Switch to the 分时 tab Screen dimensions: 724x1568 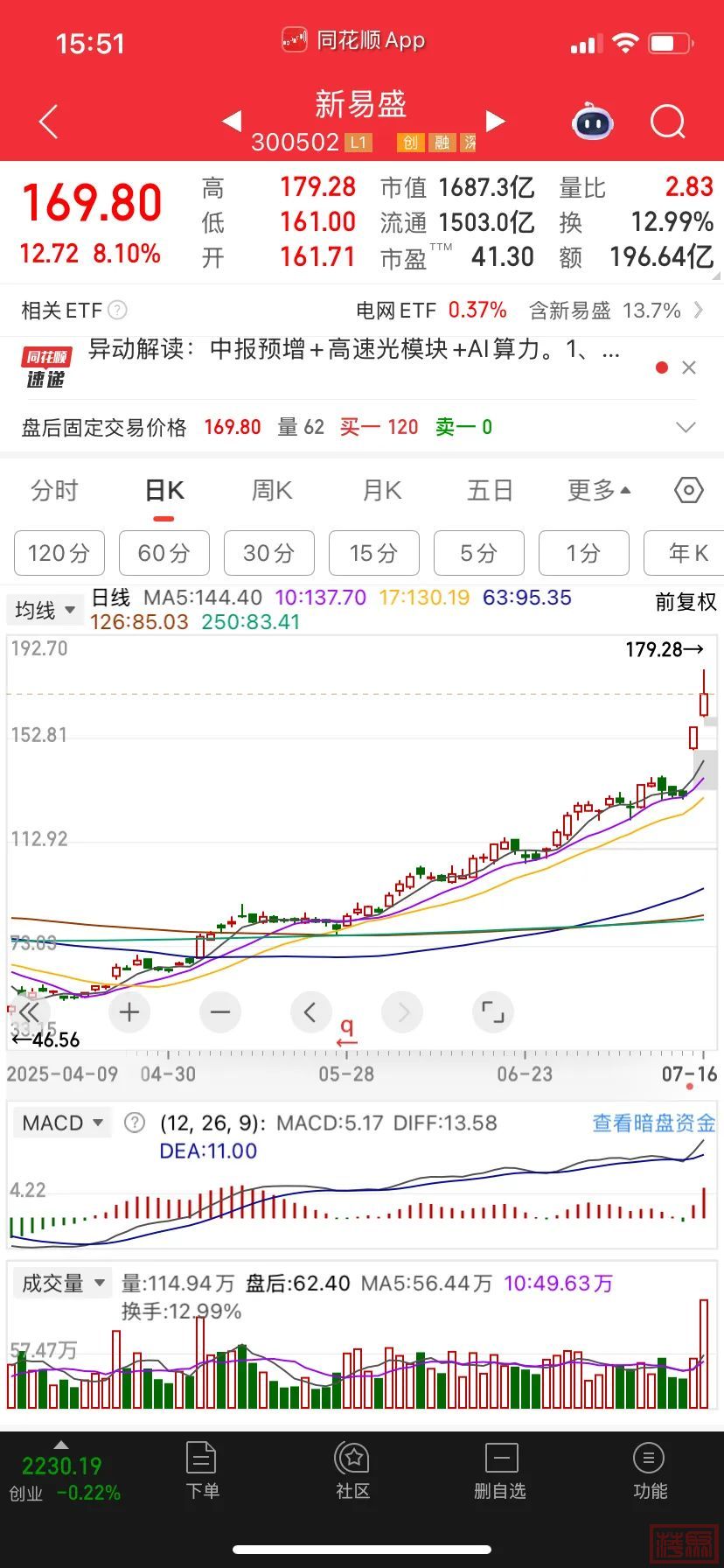tap(54, 491)
